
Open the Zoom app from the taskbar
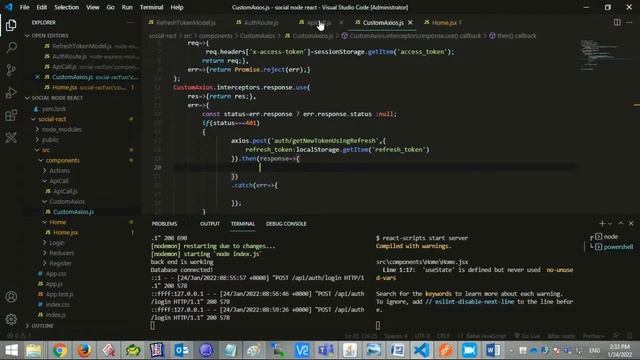point(469,350)
